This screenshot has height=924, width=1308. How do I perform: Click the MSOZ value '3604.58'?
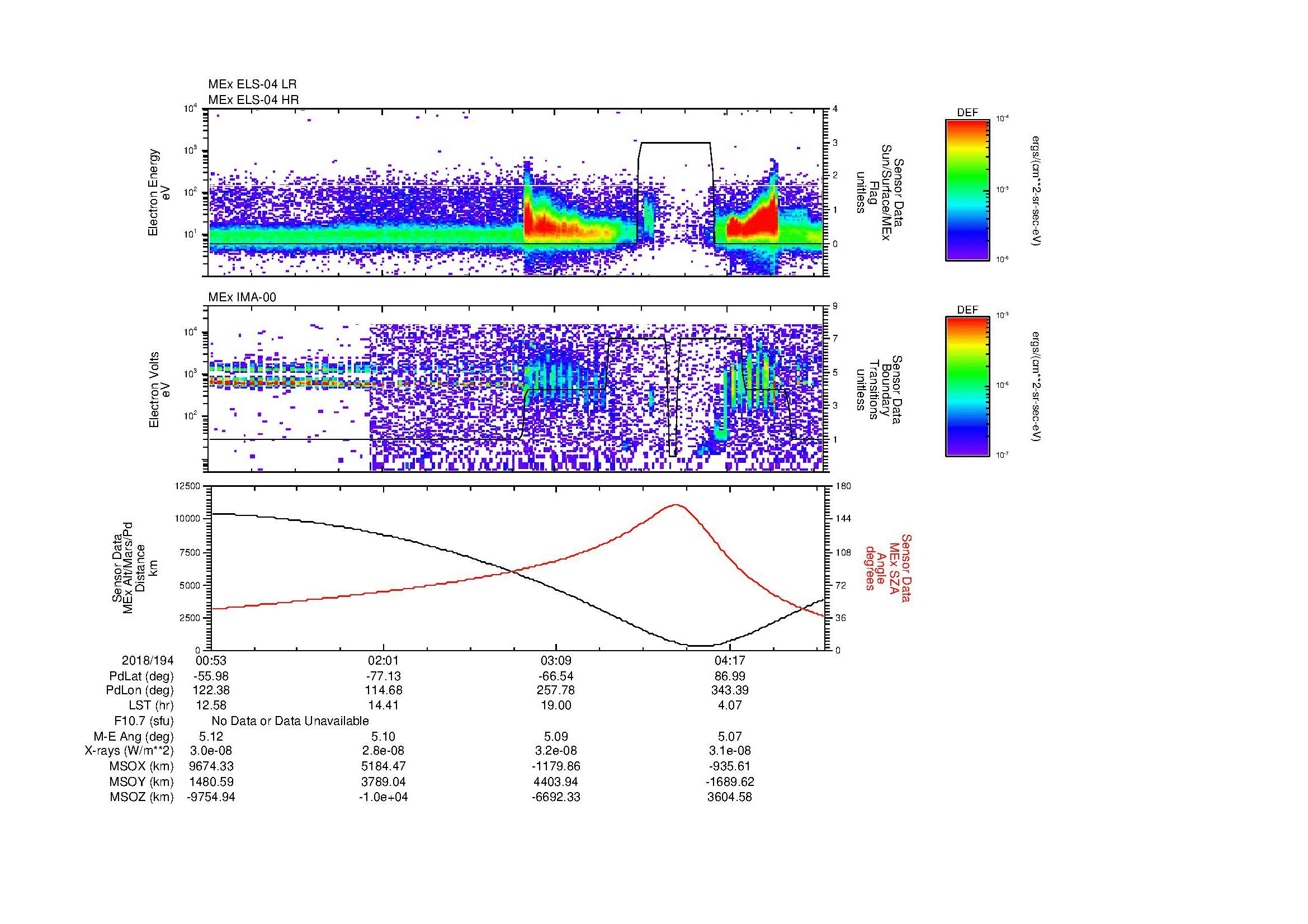pyautogui.click(x=730, y=797)
